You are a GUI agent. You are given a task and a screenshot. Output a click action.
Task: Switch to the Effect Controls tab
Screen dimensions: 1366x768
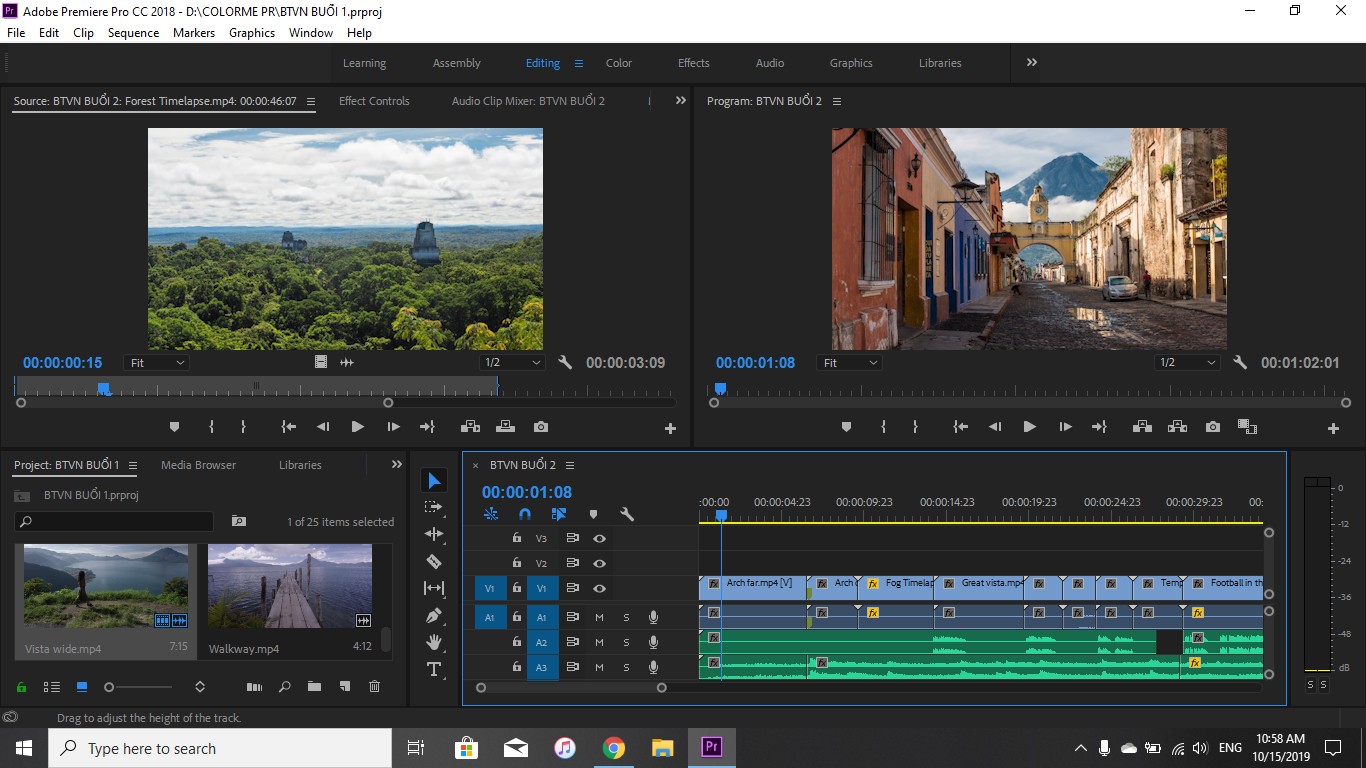(374, 101)
